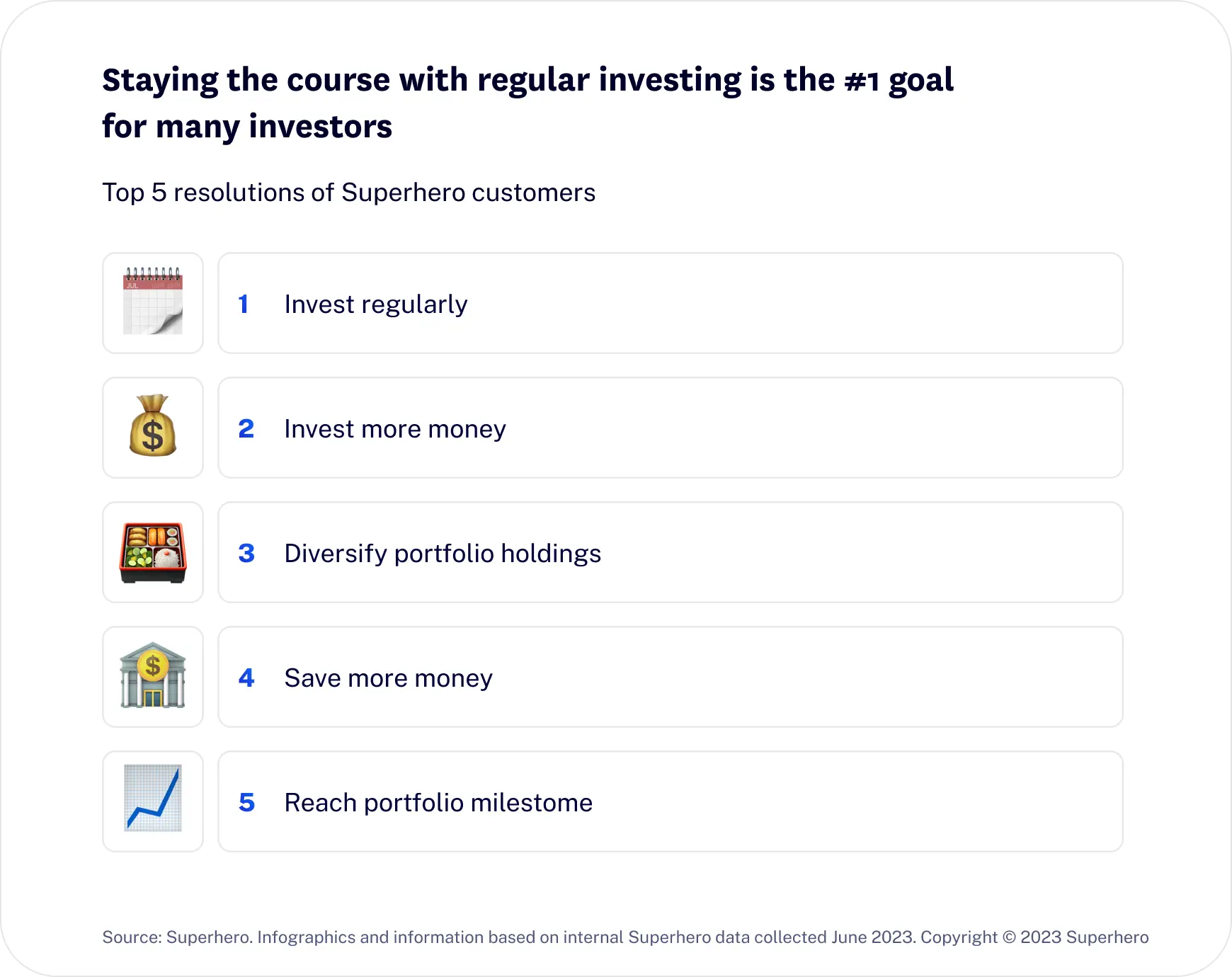
Task: Select the Save more money row
Action: pyautogui.click(x=671, y=677)
